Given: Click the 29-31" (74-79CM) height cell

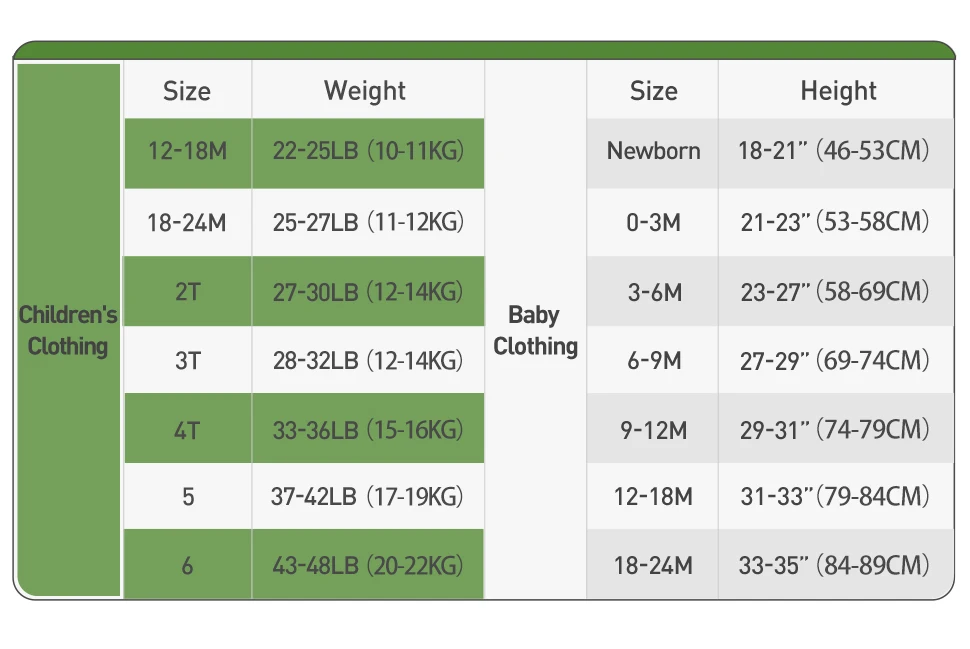Looking at the screenshot, I should (x=834, y=430).
